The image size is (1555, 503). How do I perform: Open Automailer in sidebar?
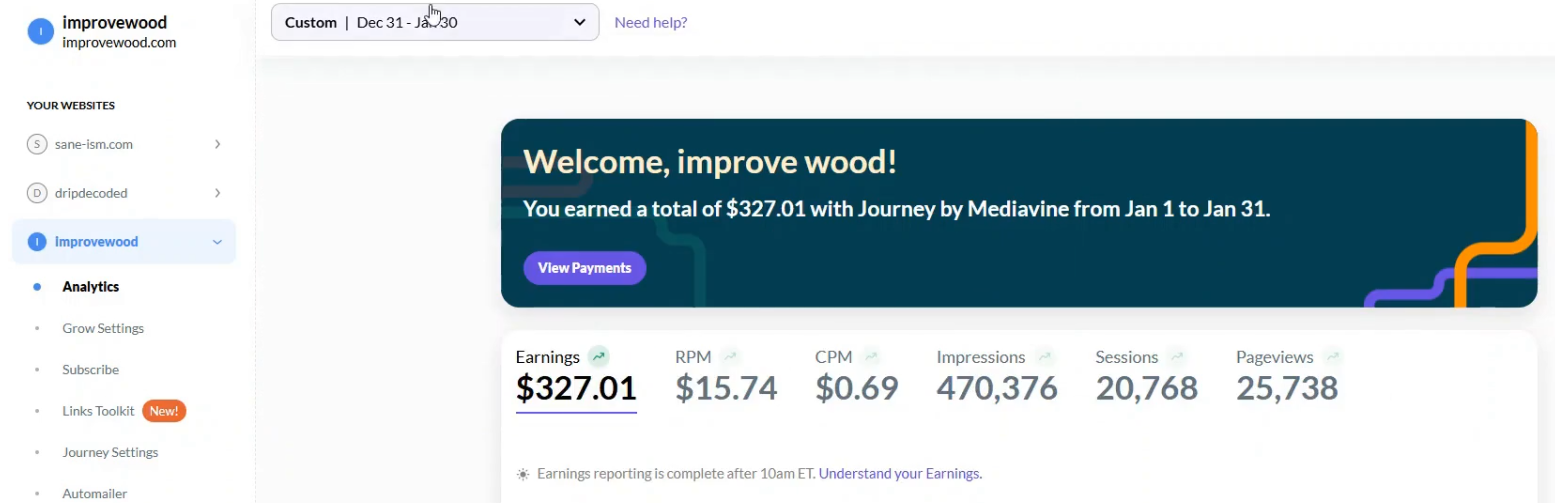[x=95, y=493]
